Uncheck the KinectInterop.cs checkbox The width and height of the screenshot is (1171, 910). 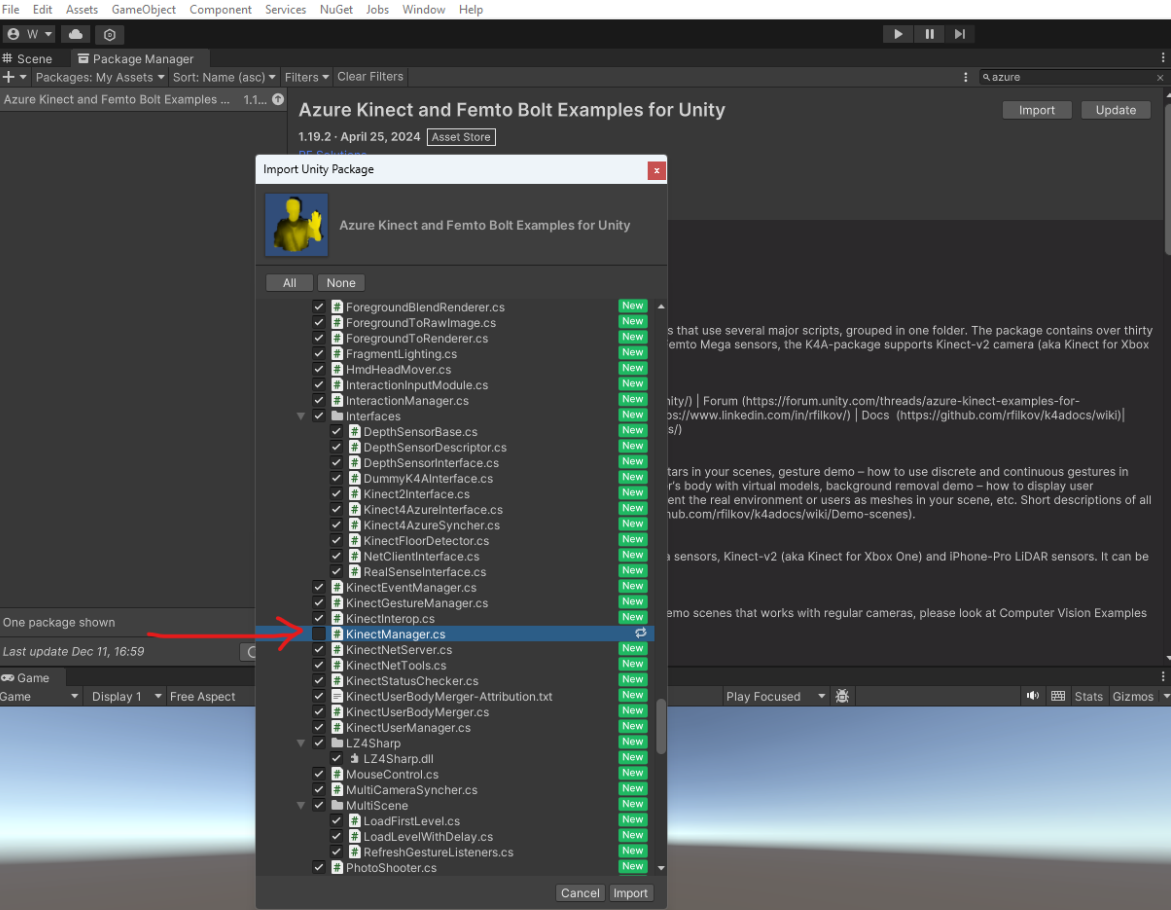319,618
